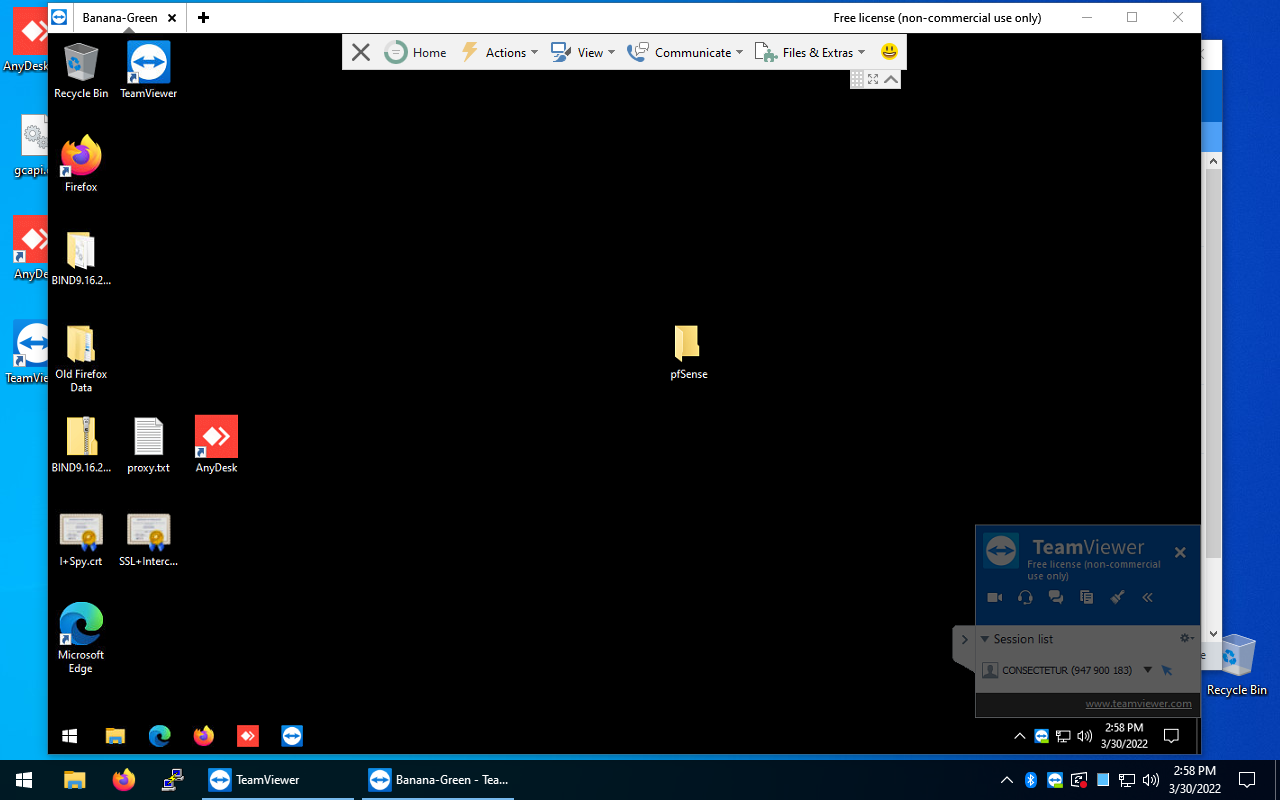1280x800 pixels.
Task: Collapse the Session list section
Action: (x=984, y=639)
